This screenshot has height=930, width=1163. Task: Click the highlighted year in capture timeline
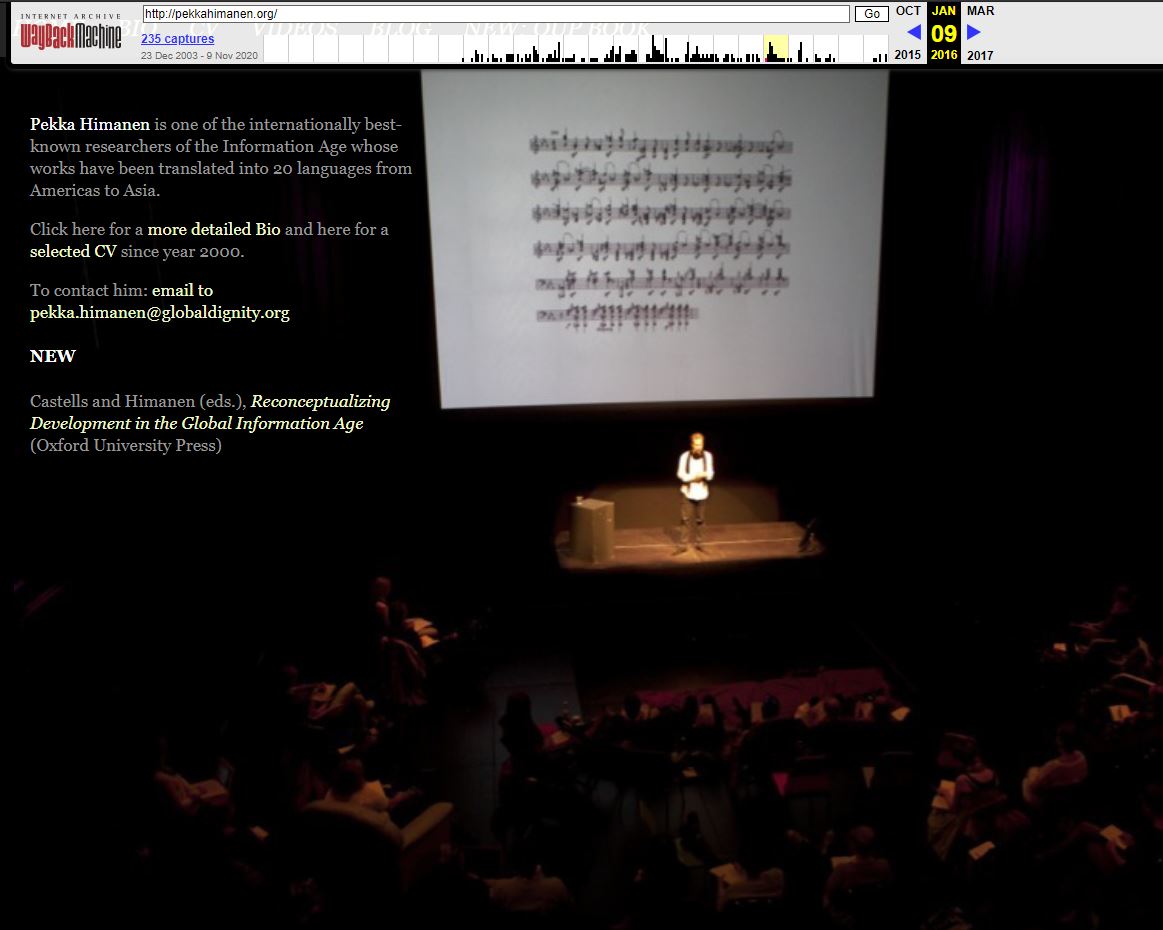[775, 48]
